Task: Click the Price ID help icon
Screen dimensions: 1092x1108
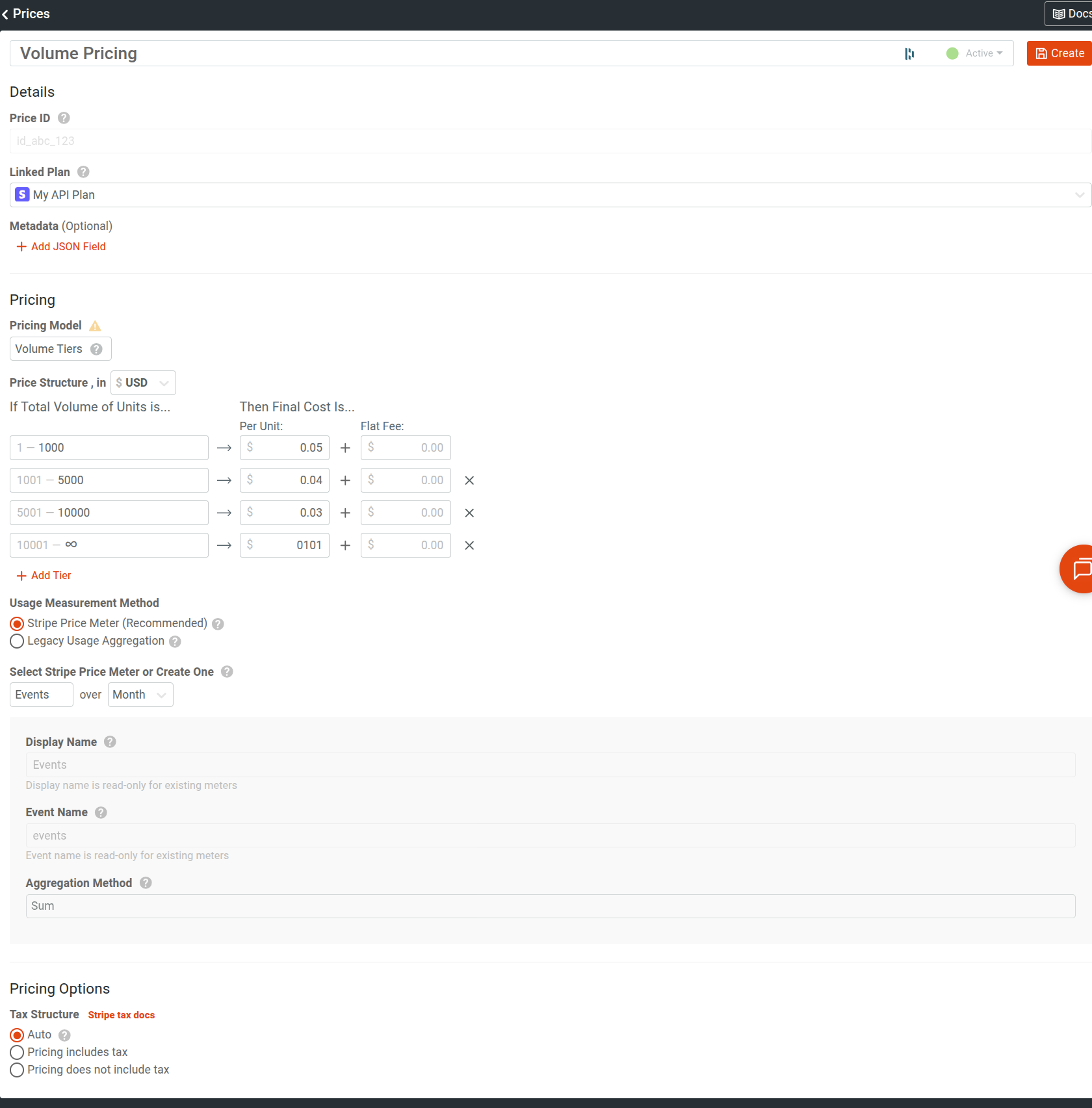Action: click(63, 118)
